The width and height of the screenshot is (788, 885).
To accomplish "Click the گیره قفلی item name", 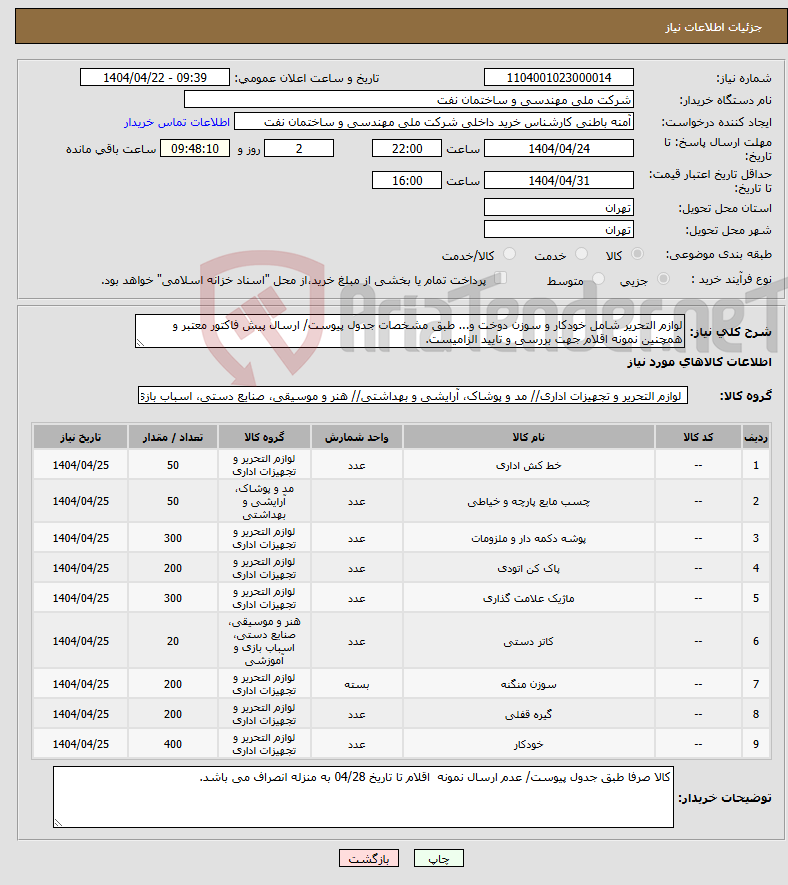I will click(x=528, y=715).
